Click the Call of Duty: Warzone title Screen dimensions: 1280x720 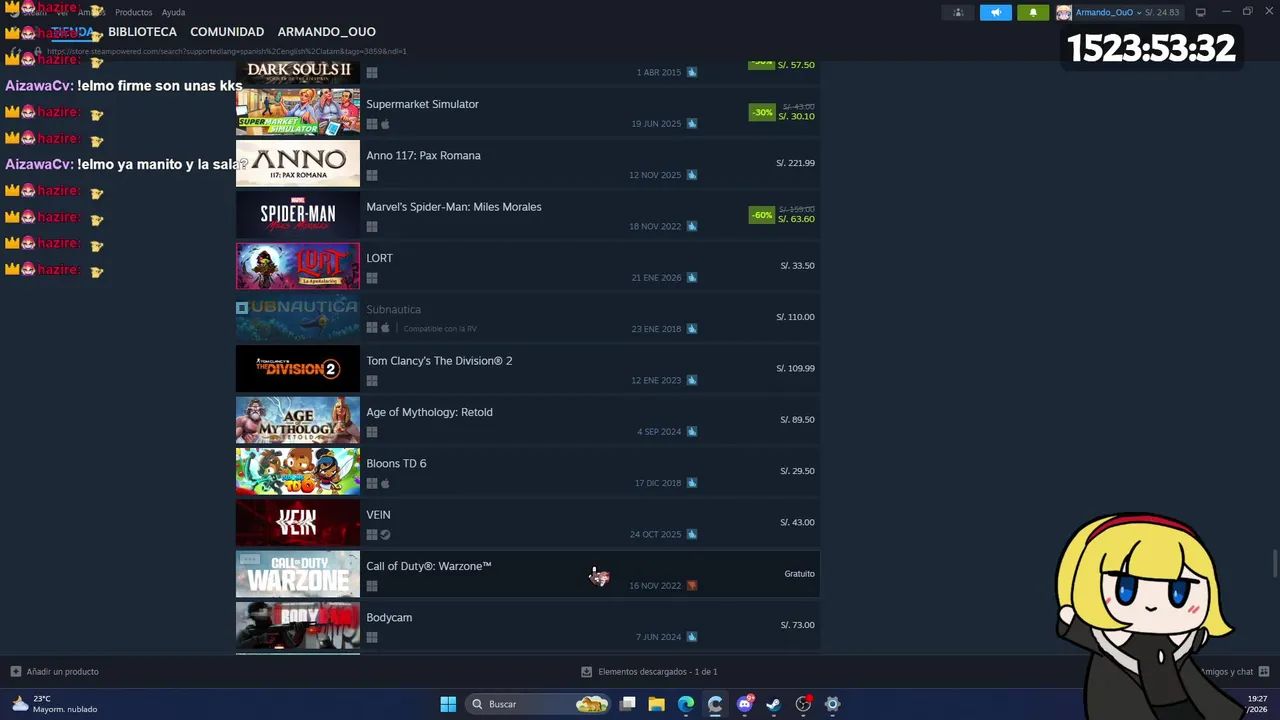[429, 566]
